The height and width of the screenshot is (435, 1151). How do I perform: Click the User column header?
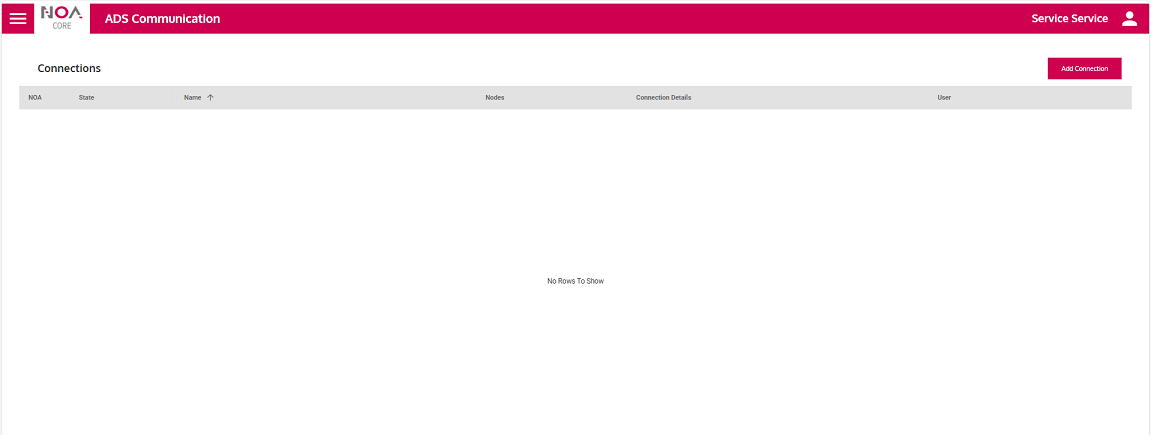[943, 98]
